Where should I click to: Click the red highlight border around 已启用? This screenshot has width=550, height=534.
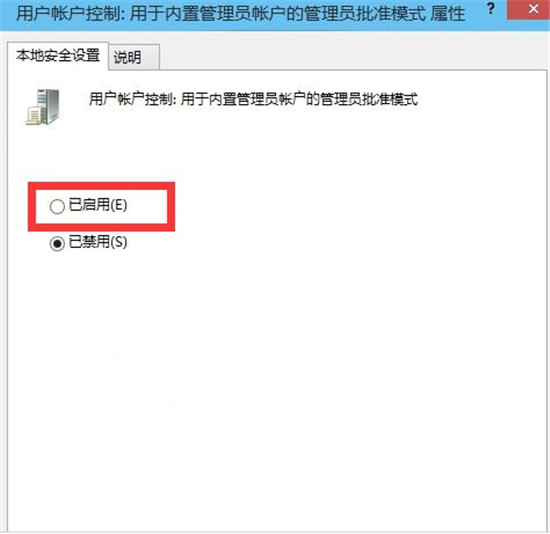click(x=101, y=186)
